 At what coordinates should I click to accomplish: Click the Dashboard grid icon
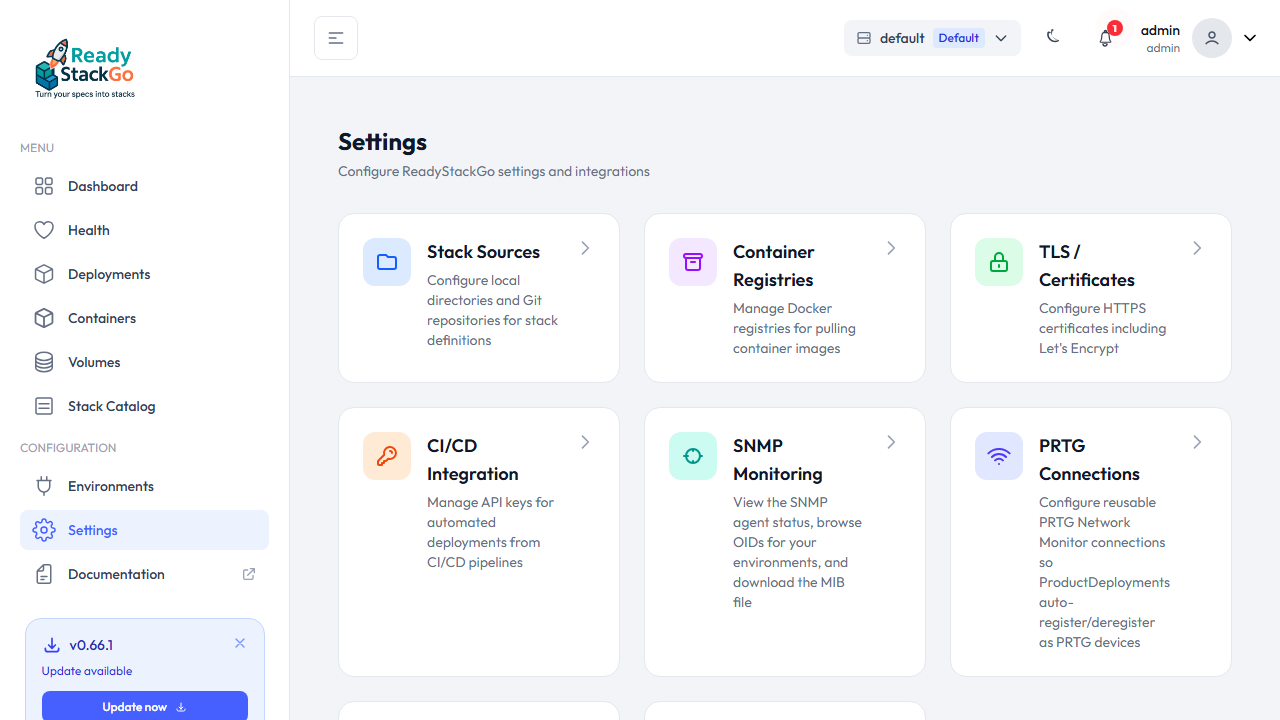pyautogui.click(x=44, y=186)
